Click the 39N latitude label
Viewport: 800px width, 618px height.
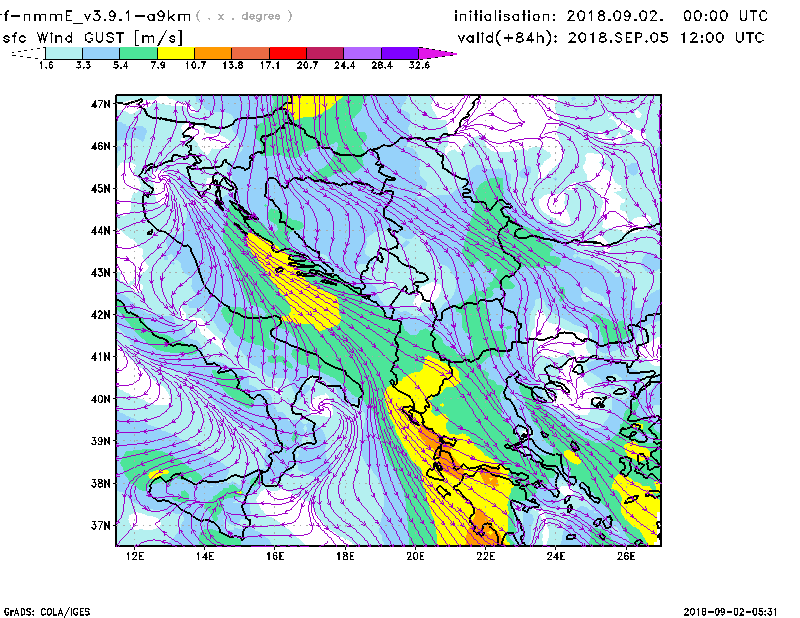click(x=101, y=441)
